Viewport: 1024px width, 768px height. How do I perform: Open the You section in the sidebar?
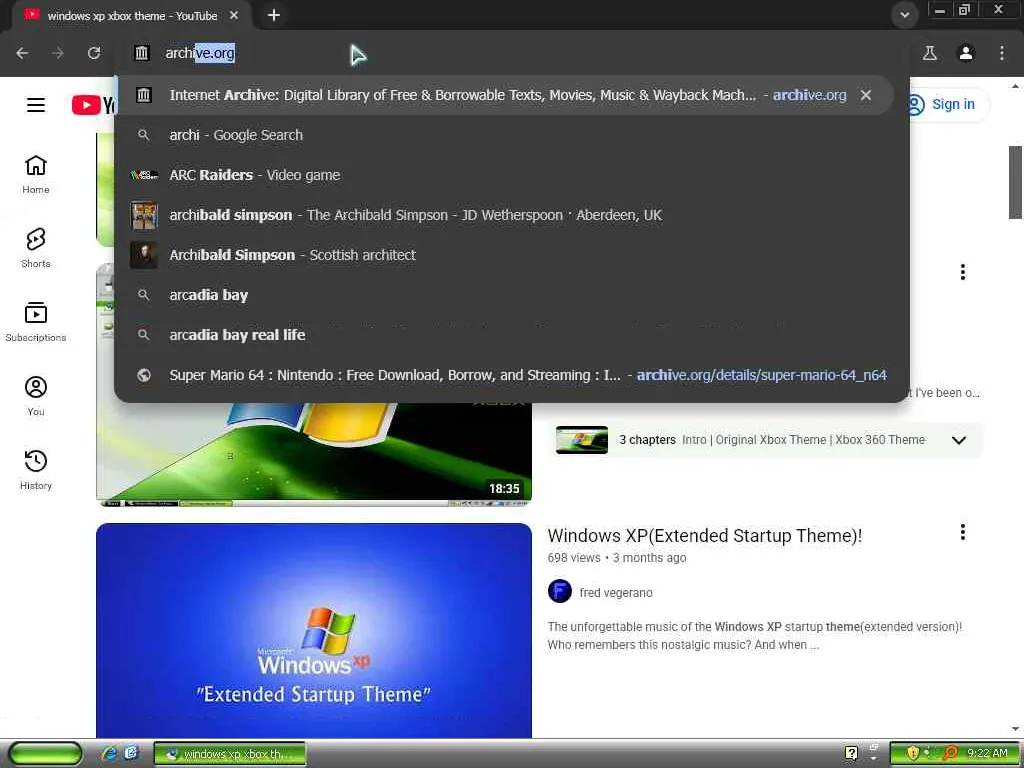coord(36,396)
